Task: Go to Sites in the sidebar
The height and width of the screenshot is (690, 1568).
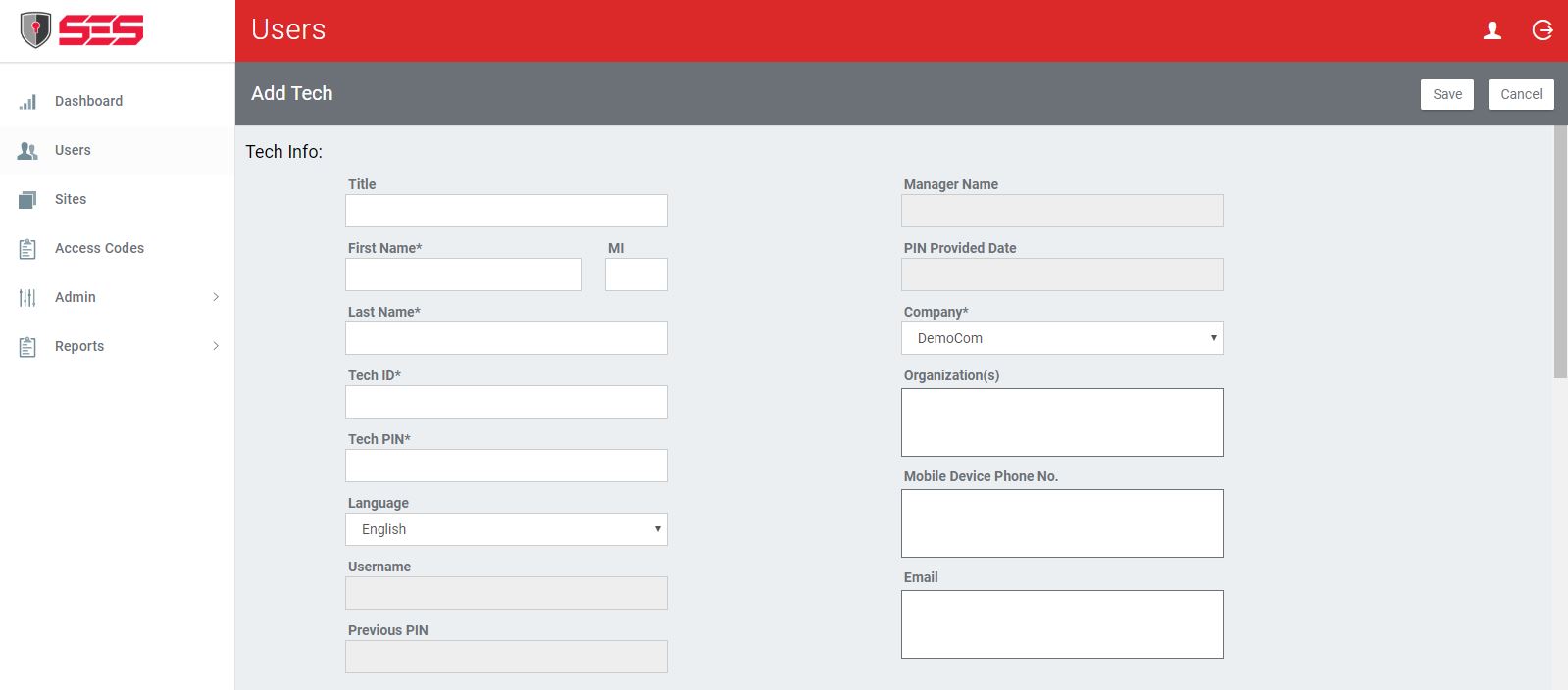Action: coord(118,199)
